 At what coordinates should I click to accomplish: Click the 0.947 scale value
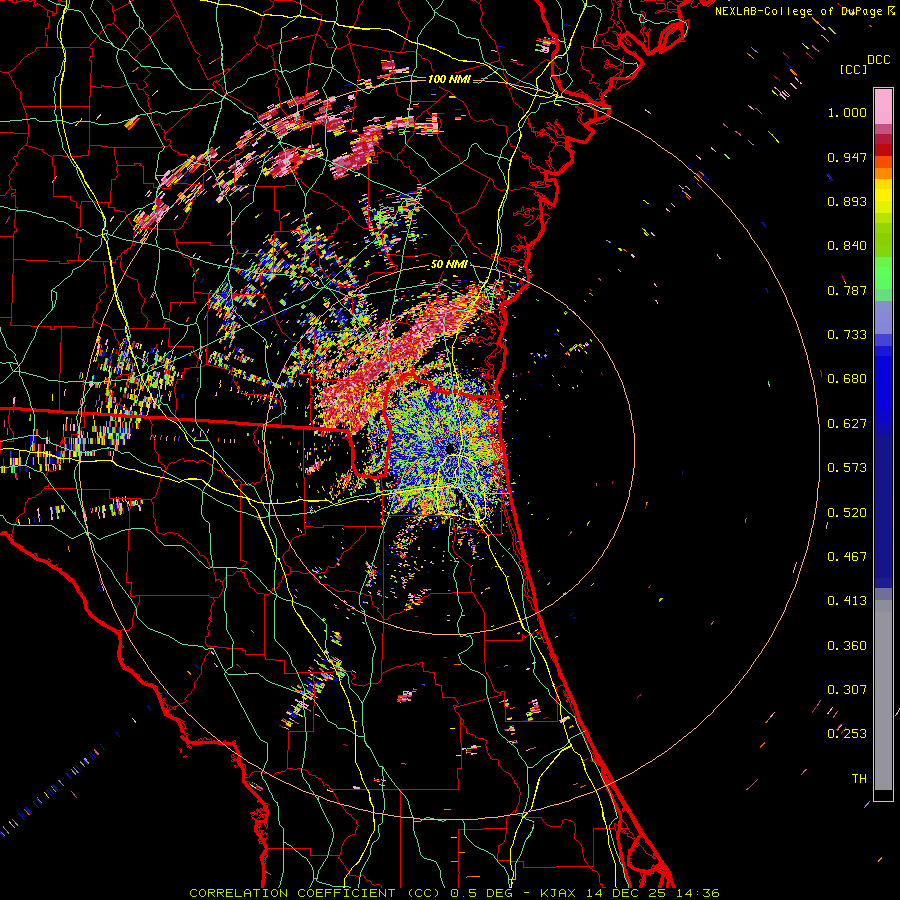coord(847,157)
